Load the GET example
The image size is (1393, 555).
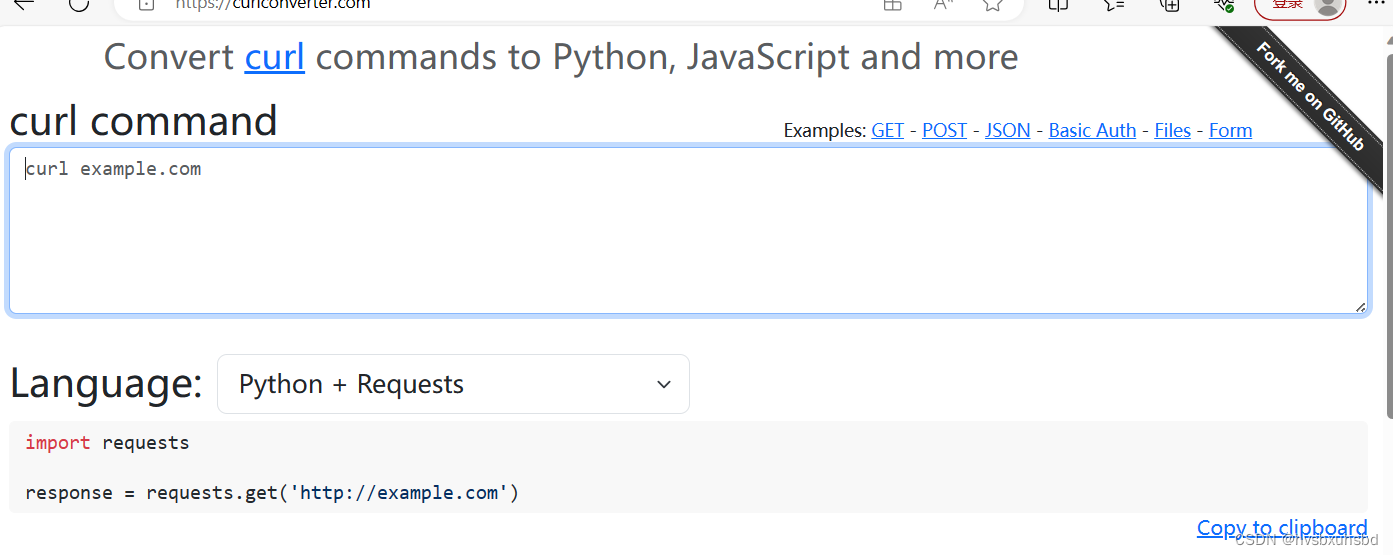coord(887,131)
